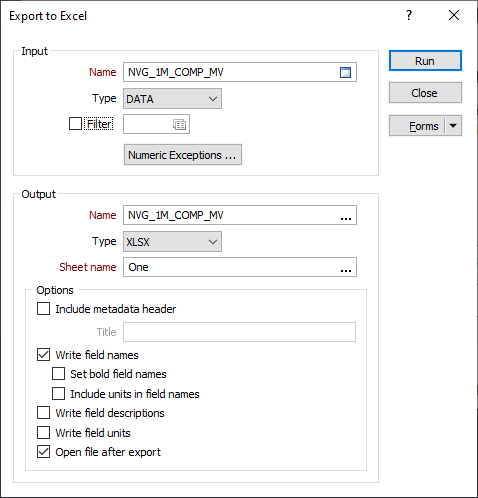The height and width of the screenshot is (498, 478).
Task: Enable Write field descriptions checkbox
Action: [43, 413]
